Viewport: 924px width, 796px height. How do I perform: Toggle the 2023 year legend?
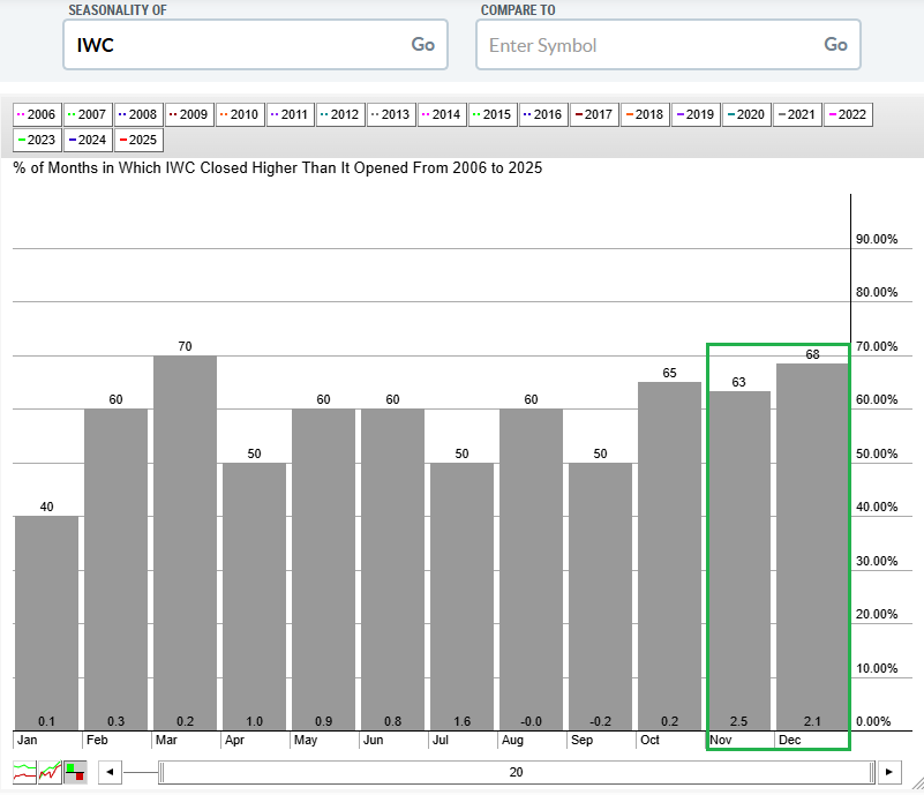[x=37, y=140]
